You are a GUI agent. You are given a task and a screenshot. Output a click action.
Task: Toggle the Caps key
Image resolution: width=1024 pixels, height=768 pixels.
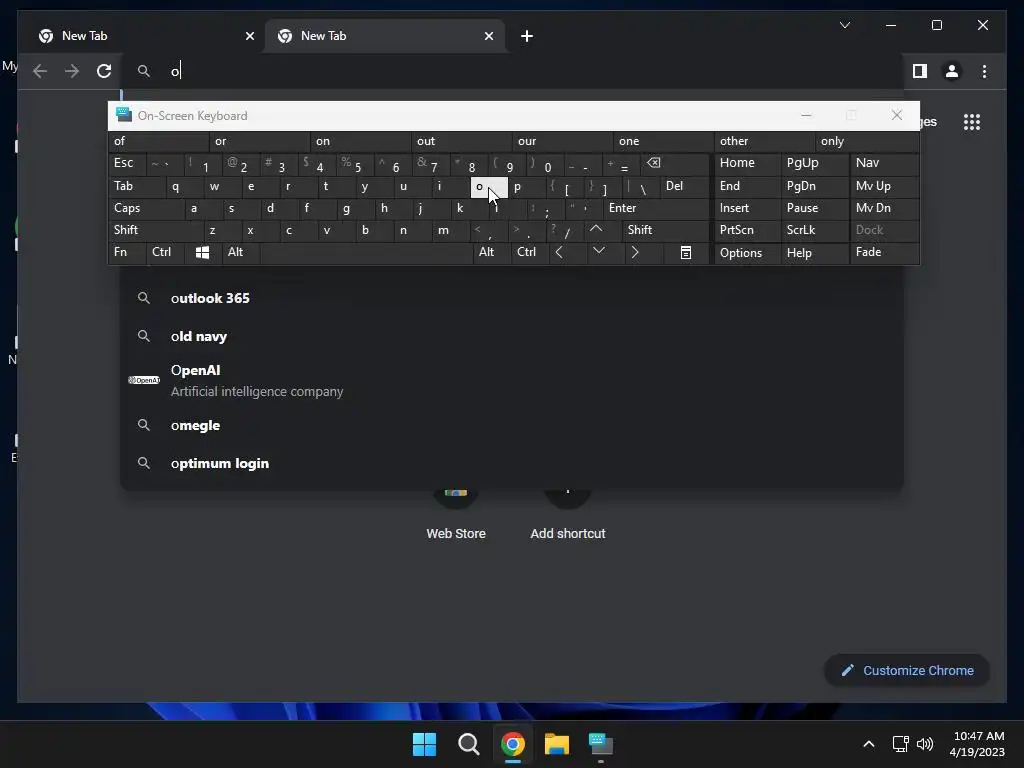click(146, 208)
